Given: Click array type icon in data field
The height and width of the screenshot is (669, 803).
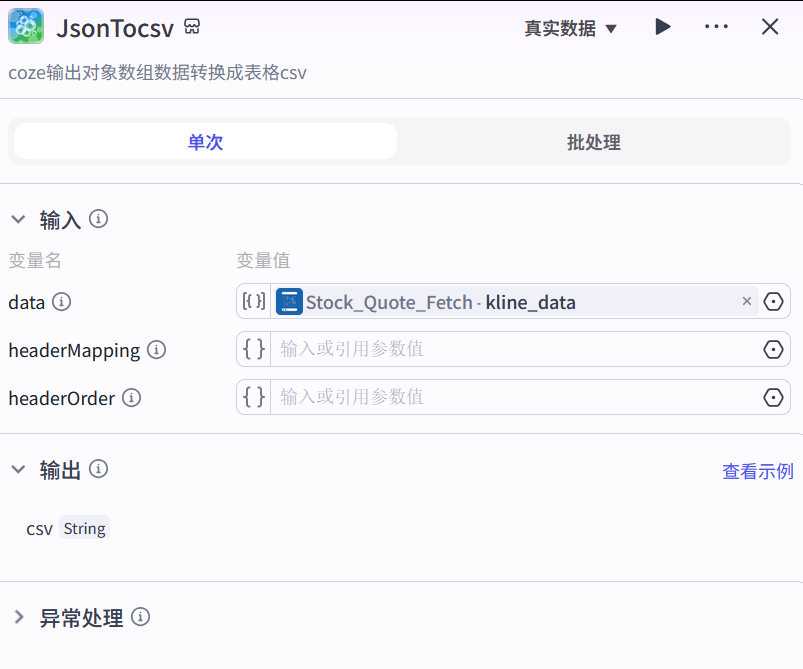Looking at the screenshot, I should click(253, 301).
